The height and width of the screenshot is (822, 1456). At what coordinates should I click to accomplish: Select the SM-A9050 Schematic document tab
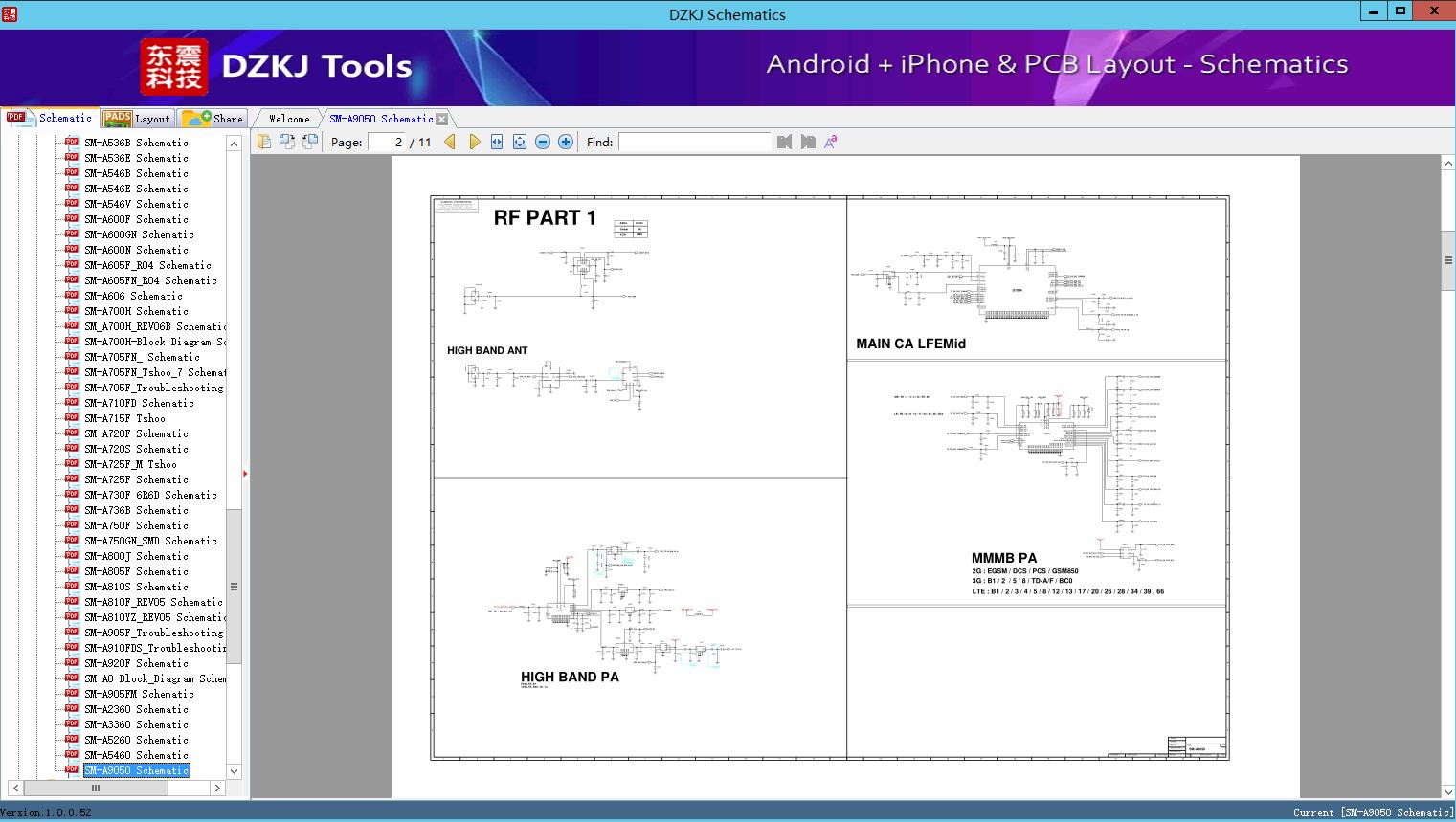(x=381, y=119)
